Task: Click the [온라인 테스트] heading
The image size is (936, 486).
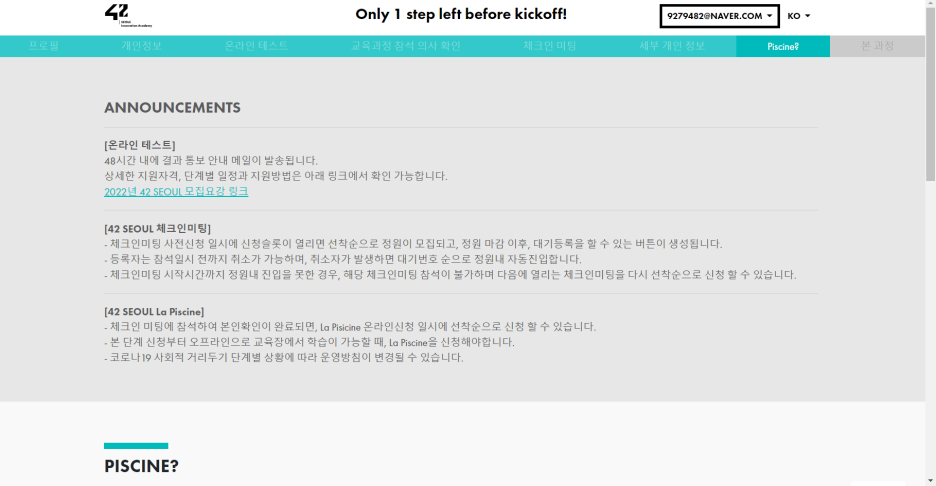Action: coord(140,145)
